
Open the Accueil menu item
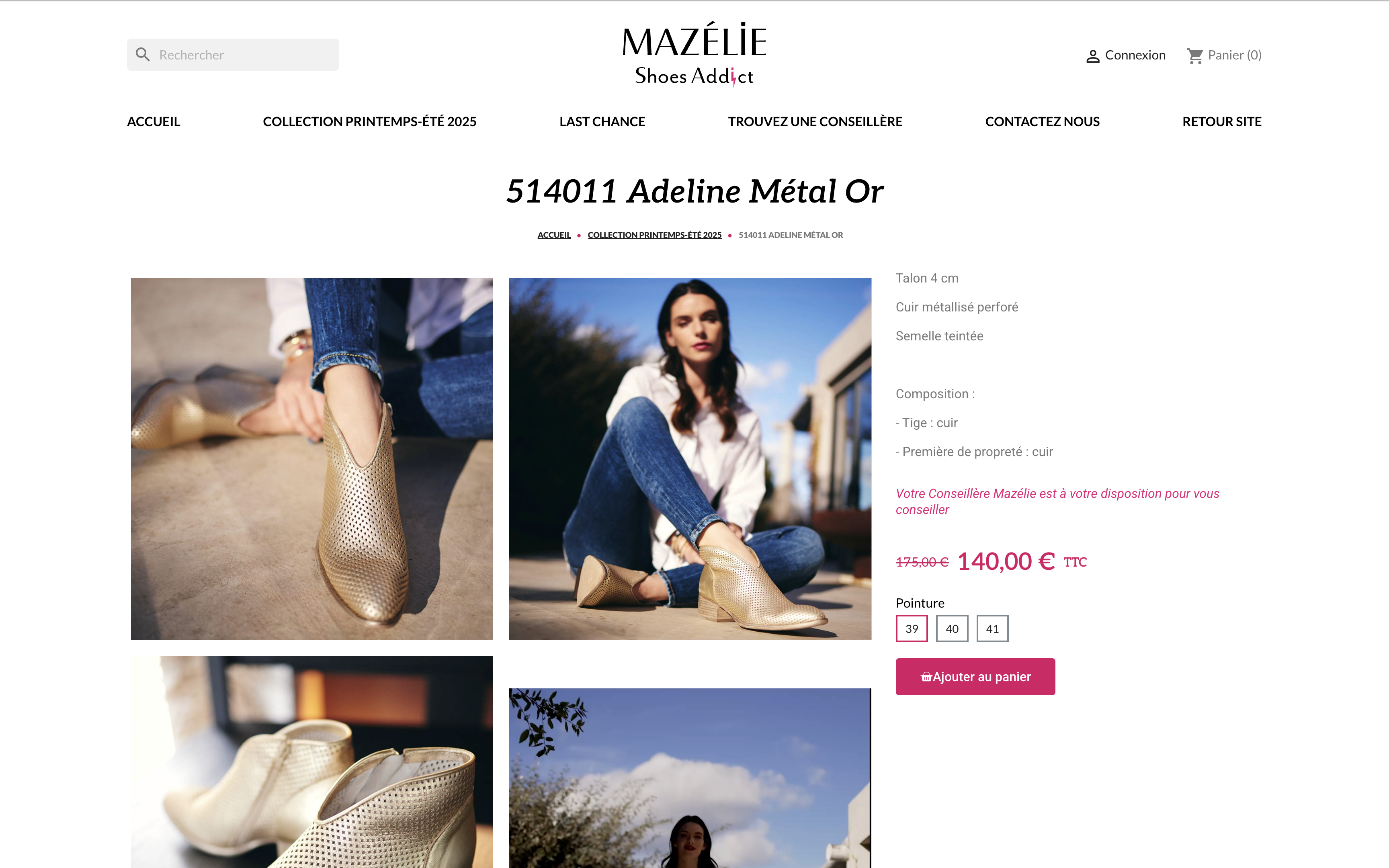[153, 122]
